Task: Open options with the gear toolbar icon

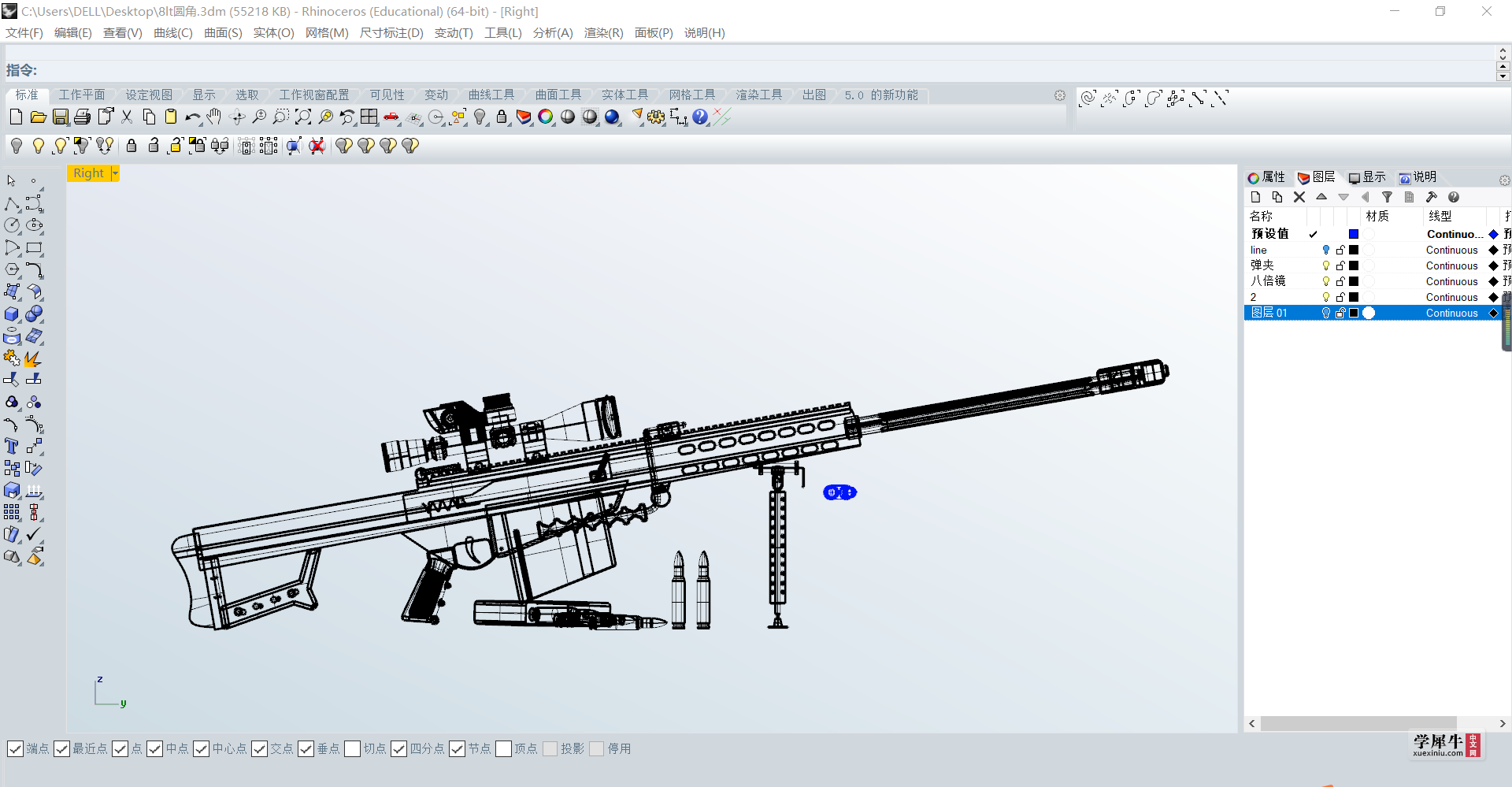Action: (656, 117)
